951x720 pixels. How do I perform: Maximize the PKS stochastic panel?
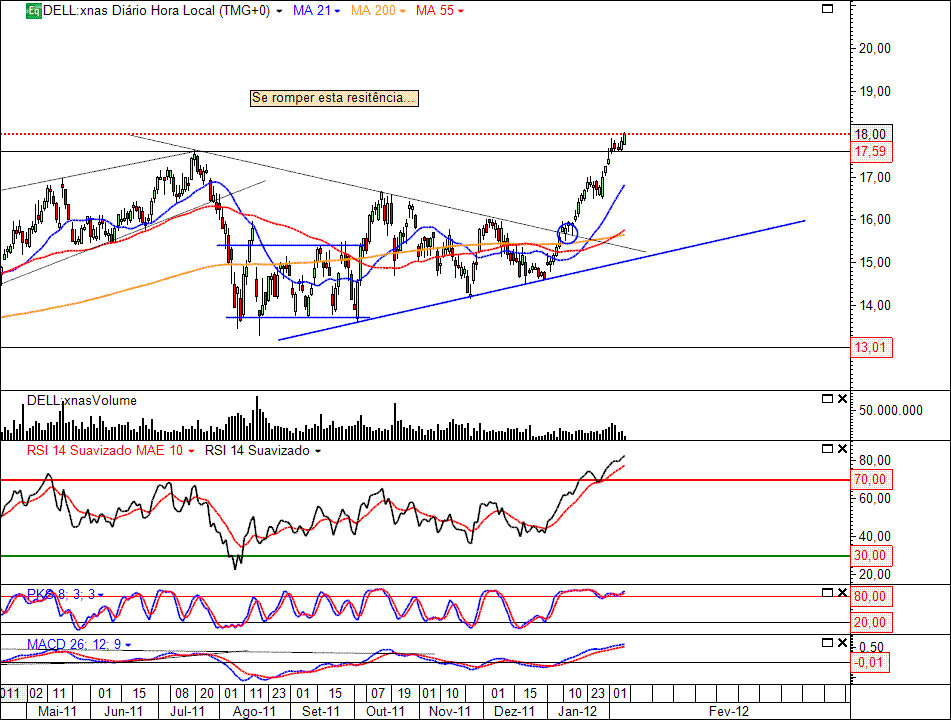[x=827, y=592]
